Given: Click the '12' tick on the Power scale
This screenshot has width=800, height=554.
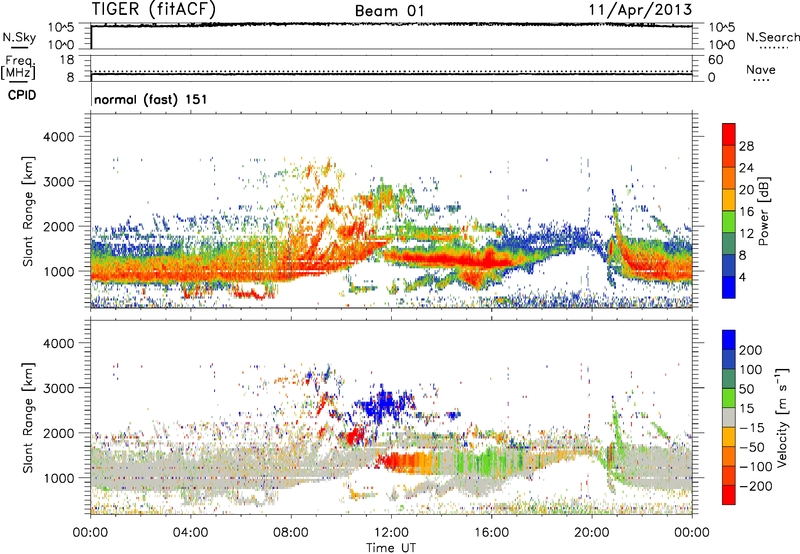Looking at the screenshot, I should point(746,234).
